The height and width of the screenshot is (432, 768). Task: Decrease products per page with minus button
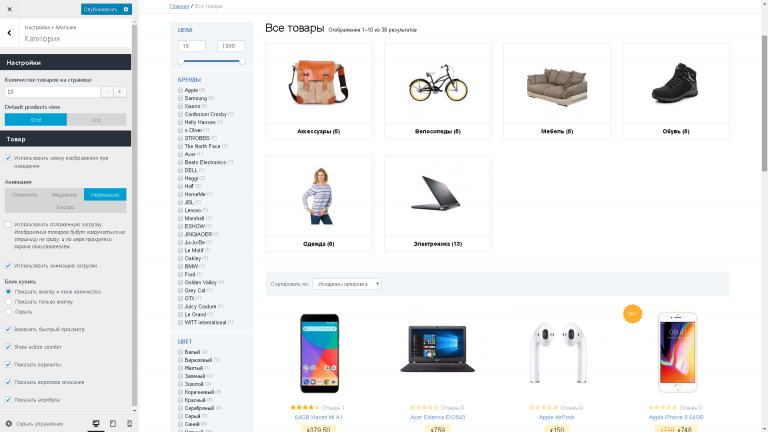point(107,92)
